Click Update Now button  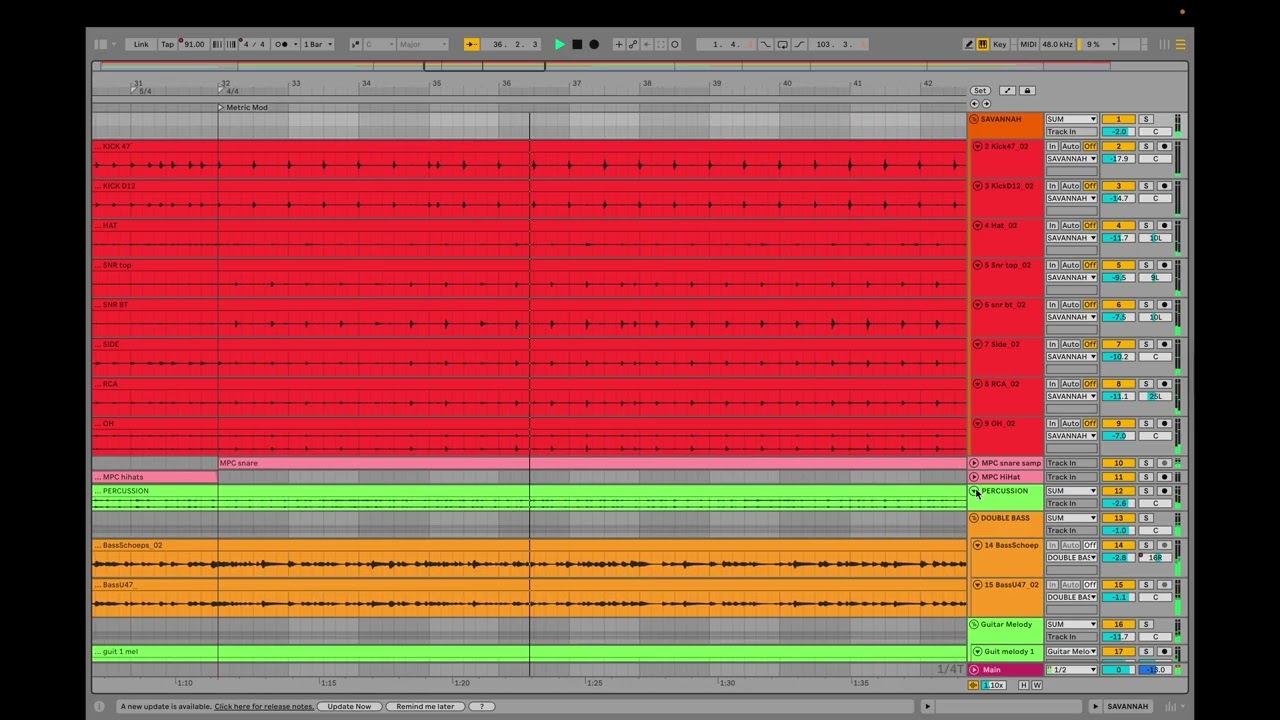point(349,706)
